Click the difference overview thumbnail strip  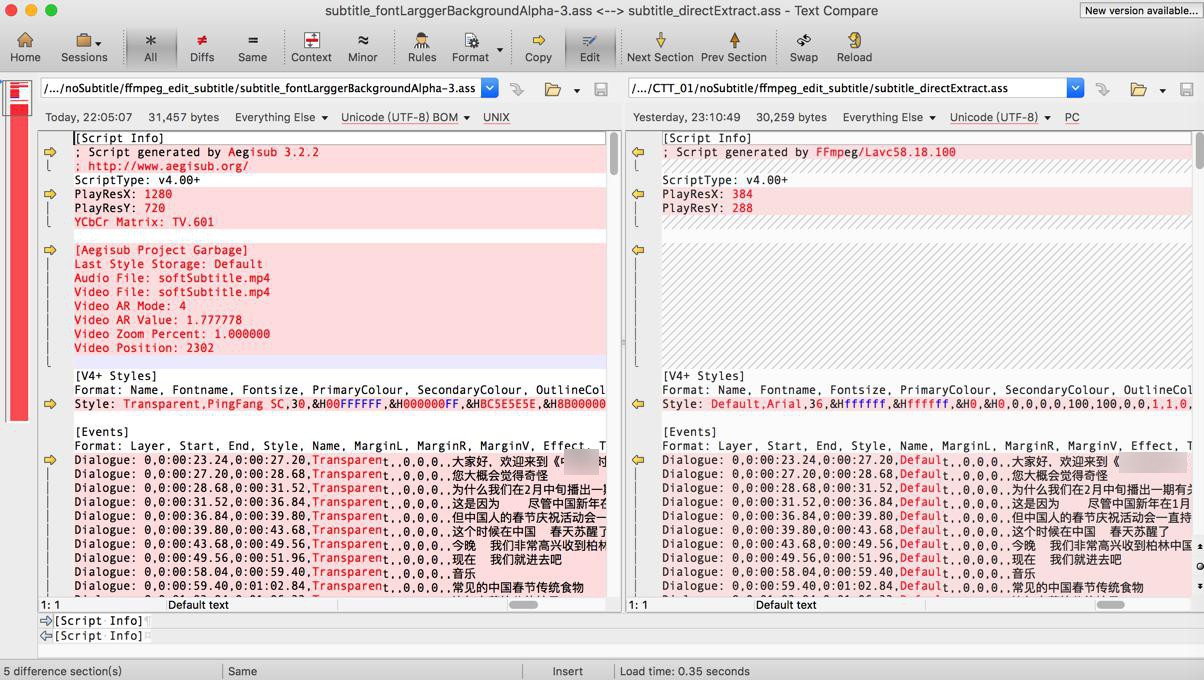point(18,250)
